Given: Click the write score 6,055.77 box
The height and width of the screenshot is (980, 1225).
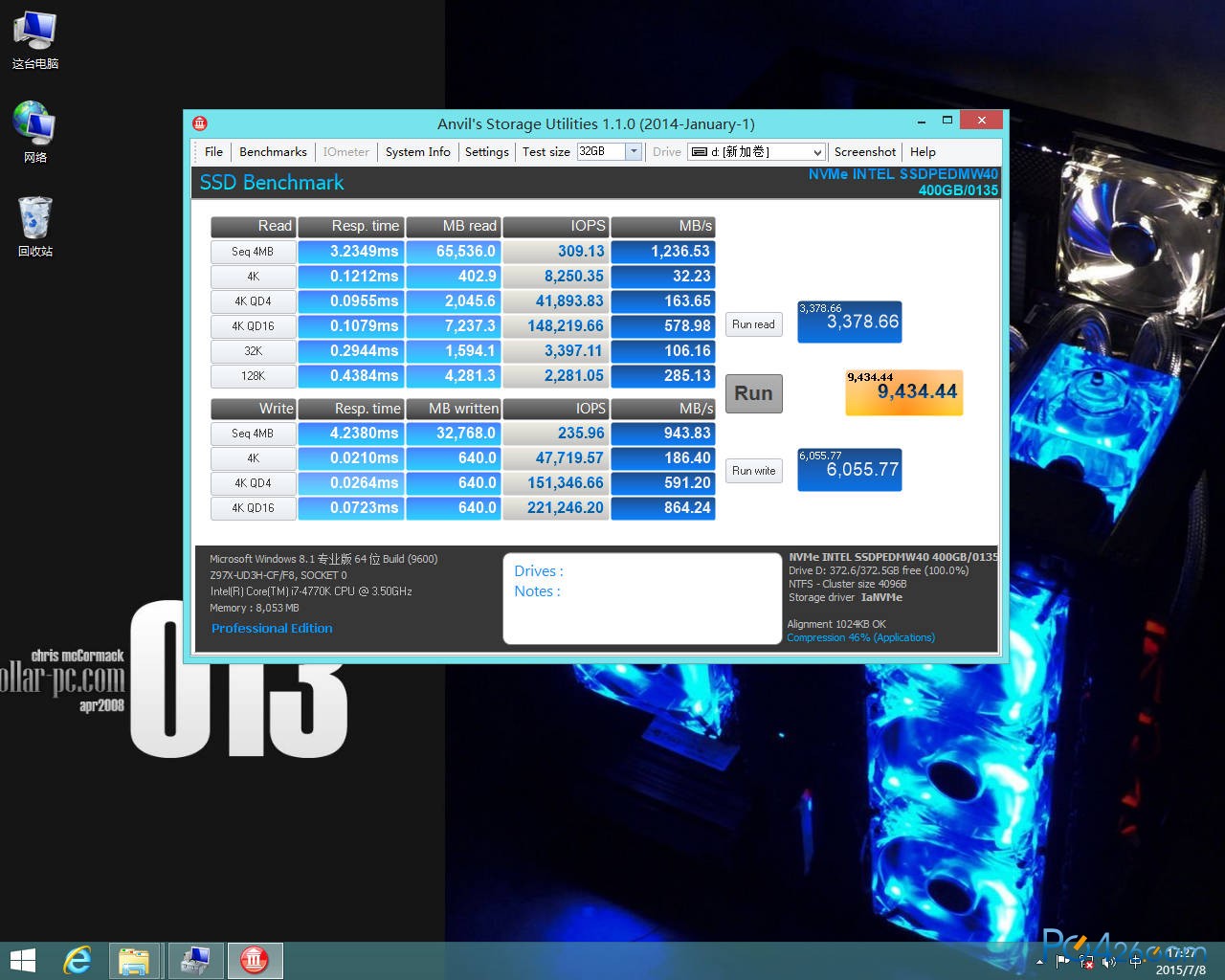Looking at the screenshot, I should (850, 469).
